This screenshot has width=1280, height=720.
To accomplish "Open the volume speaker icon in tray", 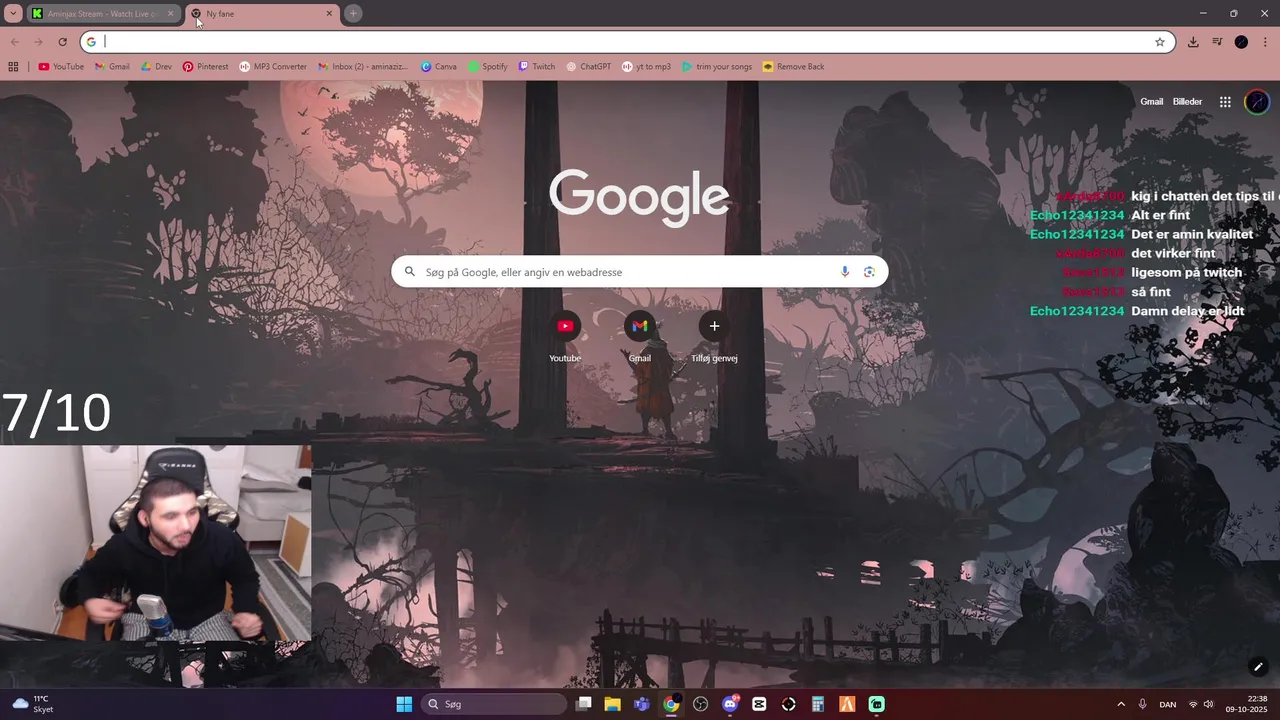I will (x=1209, y=704).
